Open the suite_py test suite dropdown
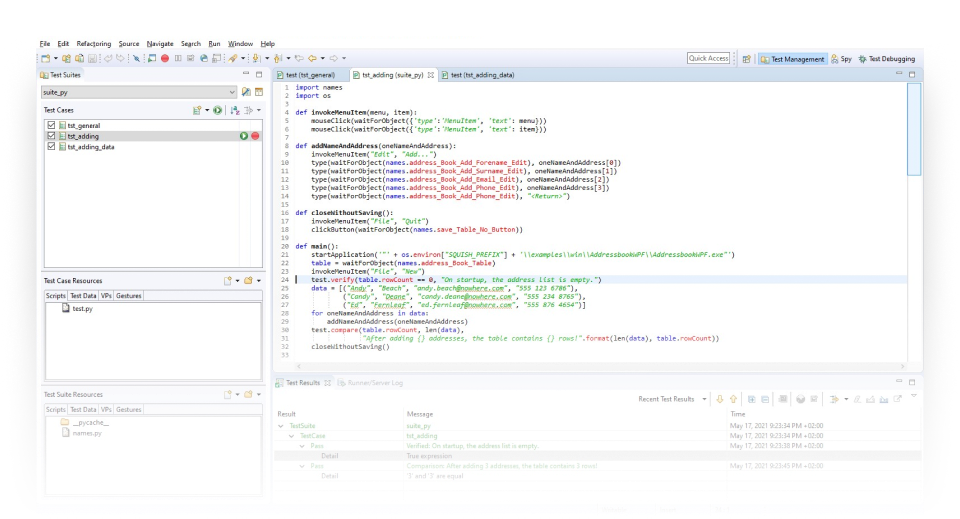Viewport: 960px width, 519px height. coord(230,92)
